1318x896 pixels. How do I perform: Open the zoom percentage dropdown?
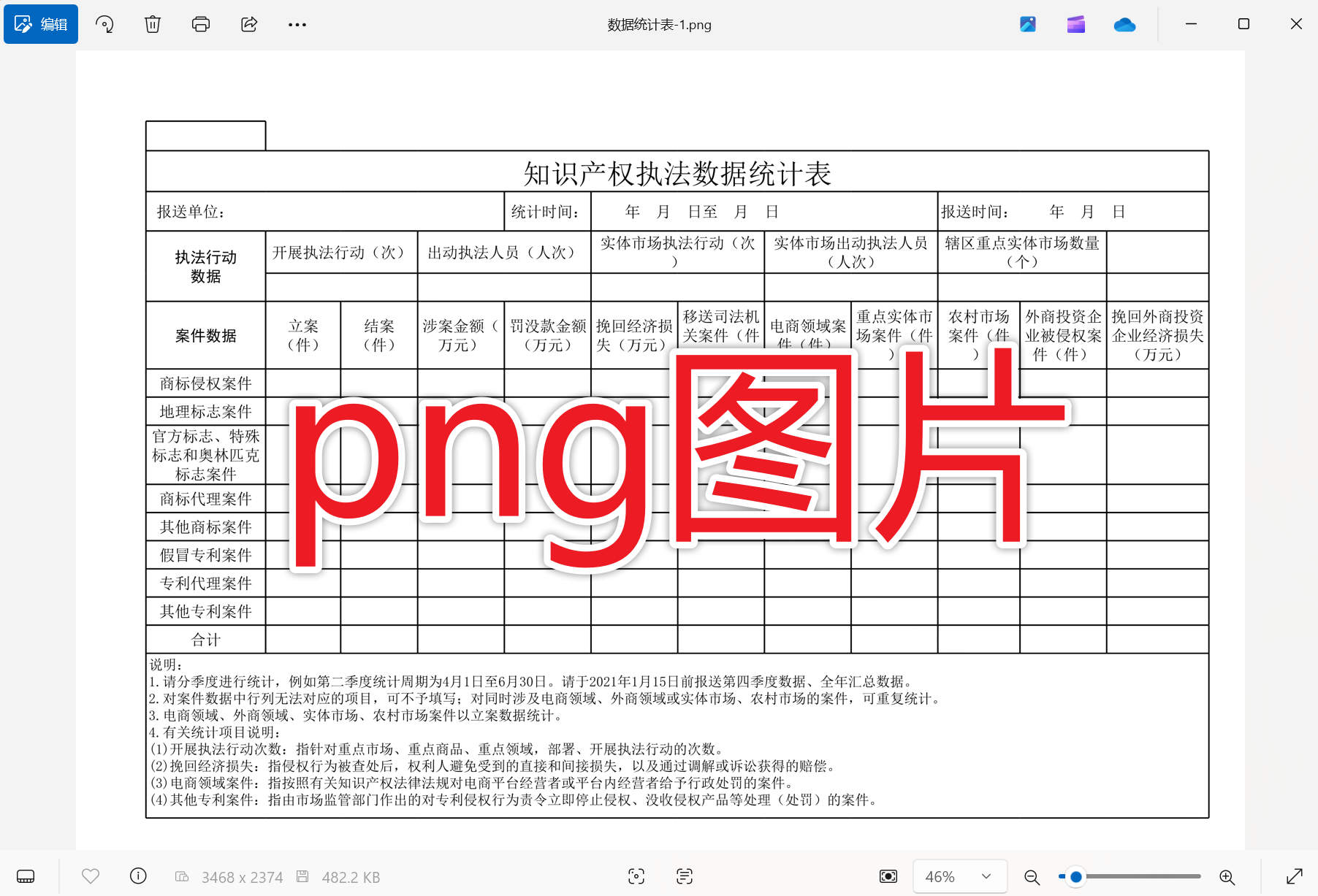pos(959,876)
